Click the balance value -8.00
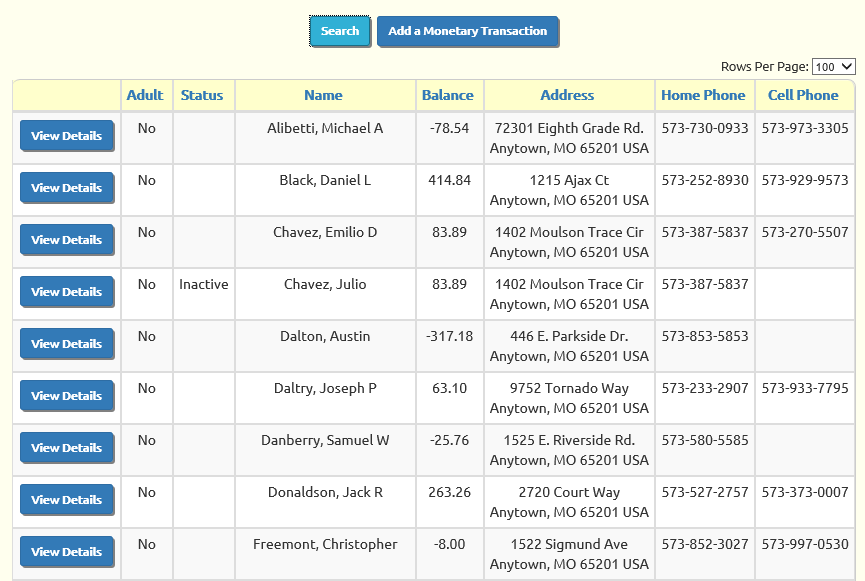 click(x=450, y=544)
